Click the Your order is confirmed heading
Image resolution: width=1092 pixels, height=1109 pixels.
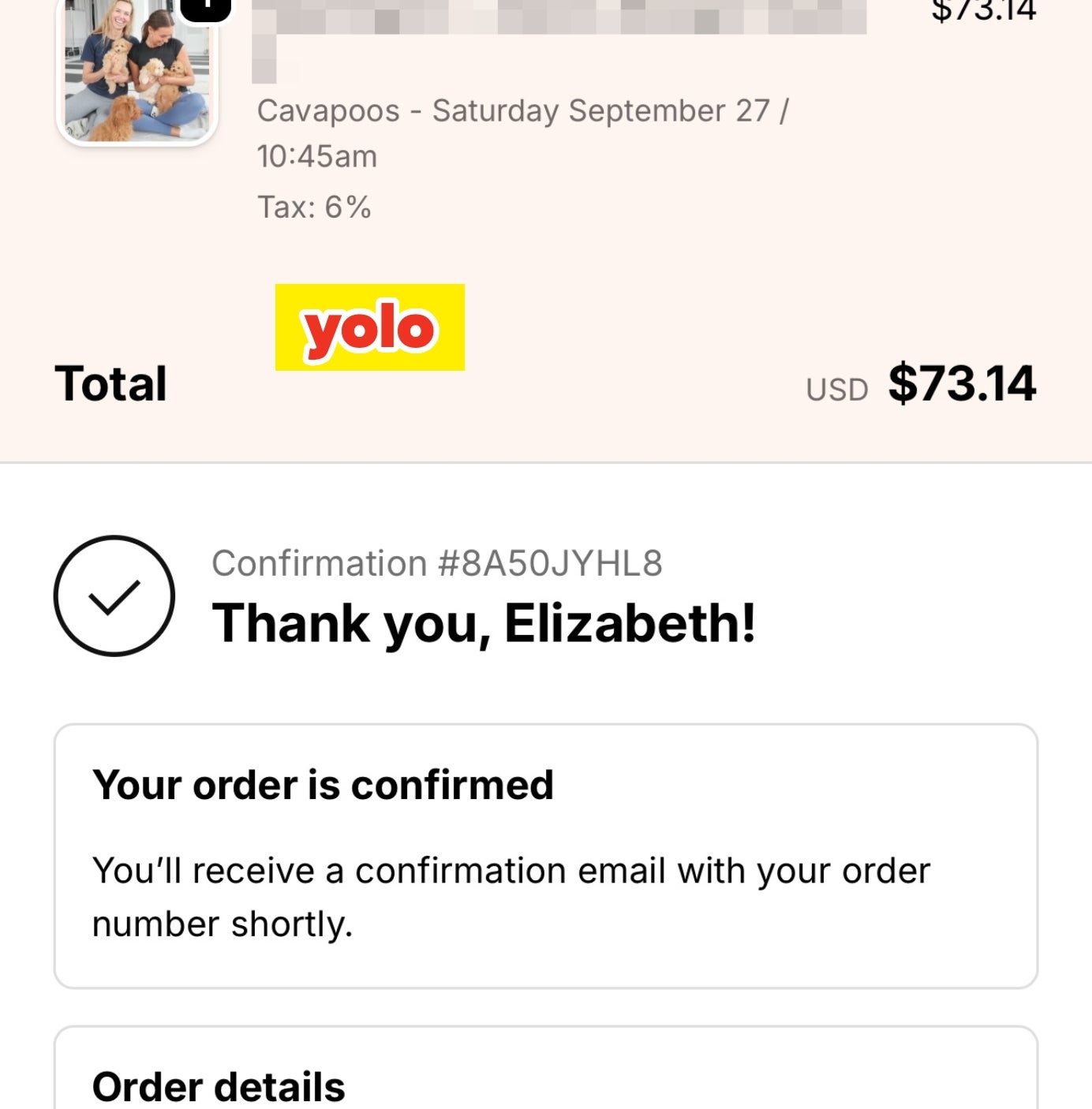(x=323, y=785)
